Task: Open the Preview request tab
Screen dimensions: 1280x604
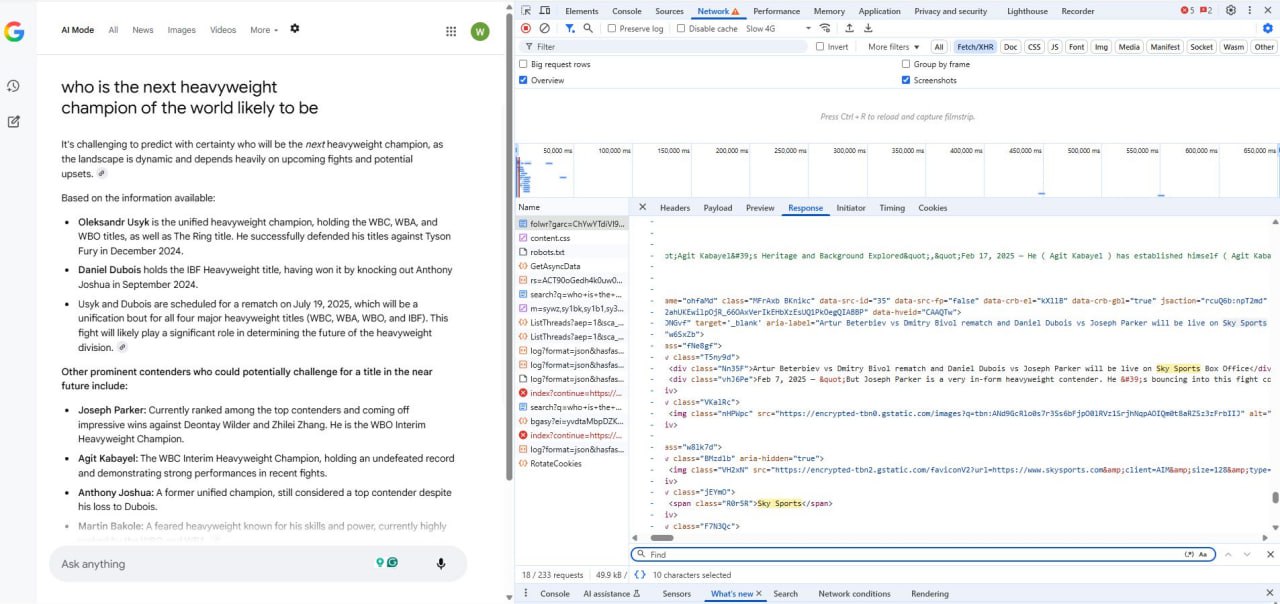Action: point(760,208)
